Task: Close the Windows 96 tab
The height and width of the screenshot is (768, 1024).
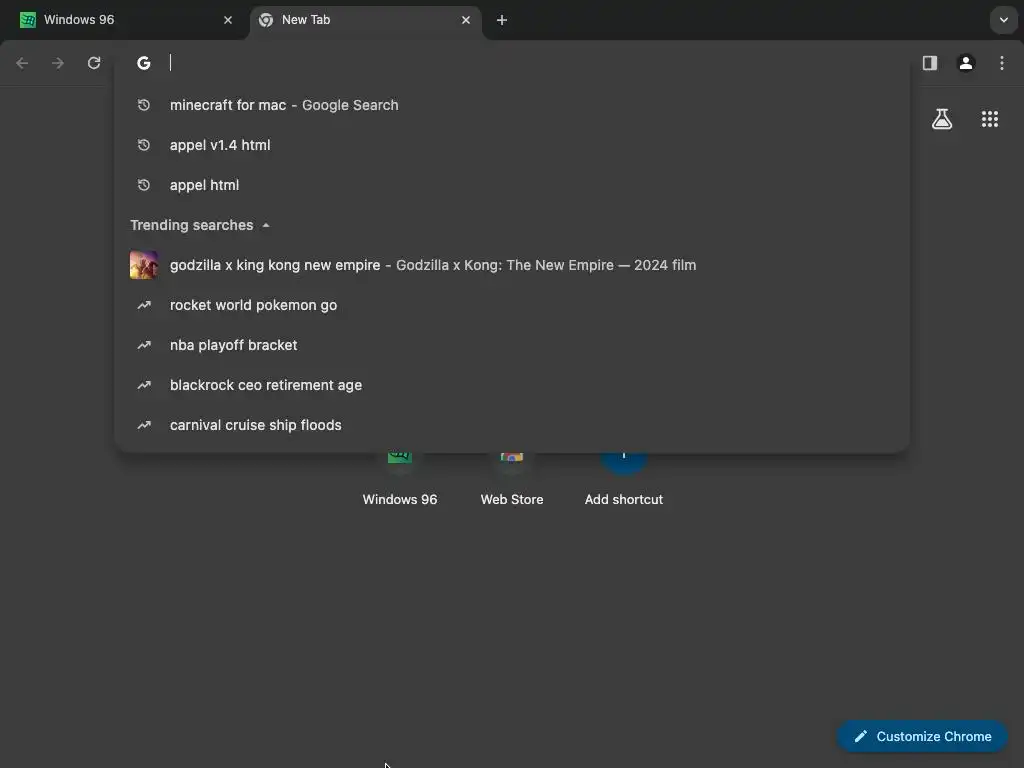Action: (228, 20)
